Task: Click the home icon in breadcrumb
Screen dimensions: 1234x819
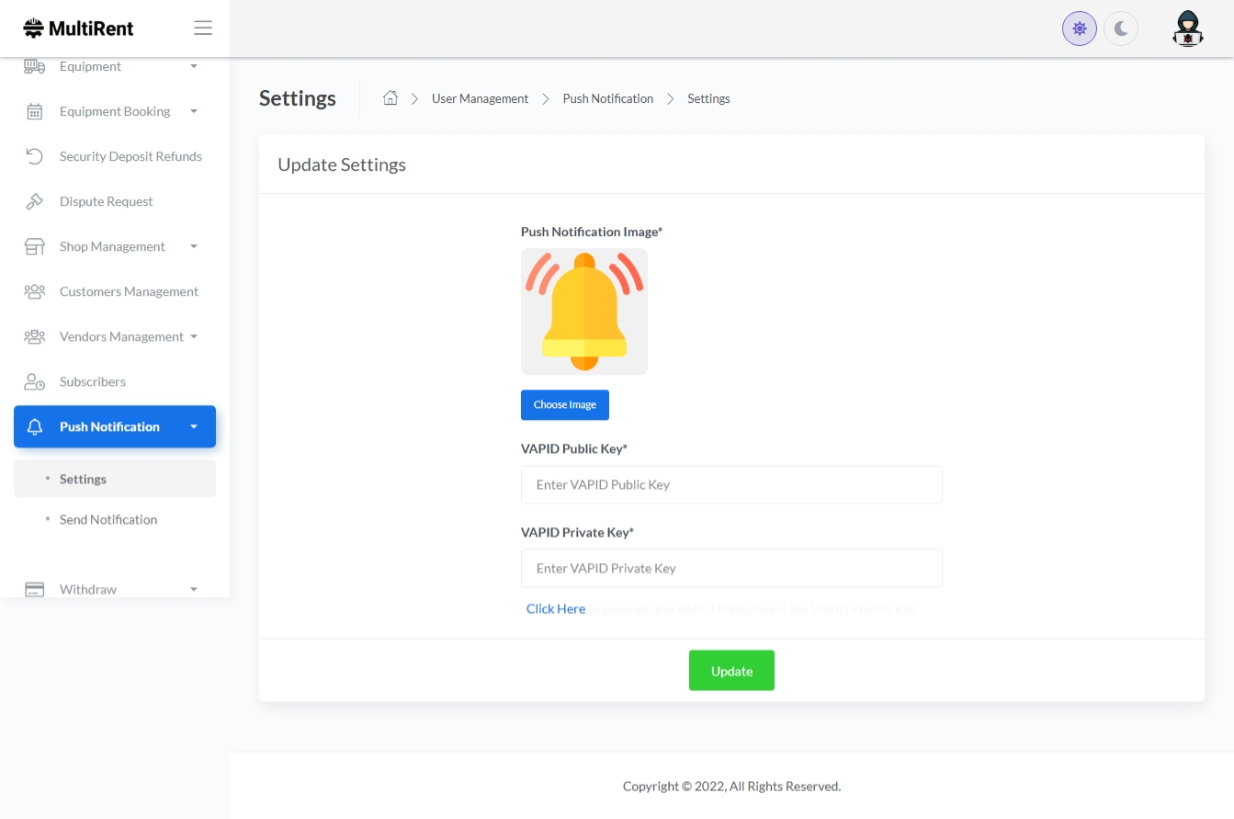Action: (x=391, y=98)
